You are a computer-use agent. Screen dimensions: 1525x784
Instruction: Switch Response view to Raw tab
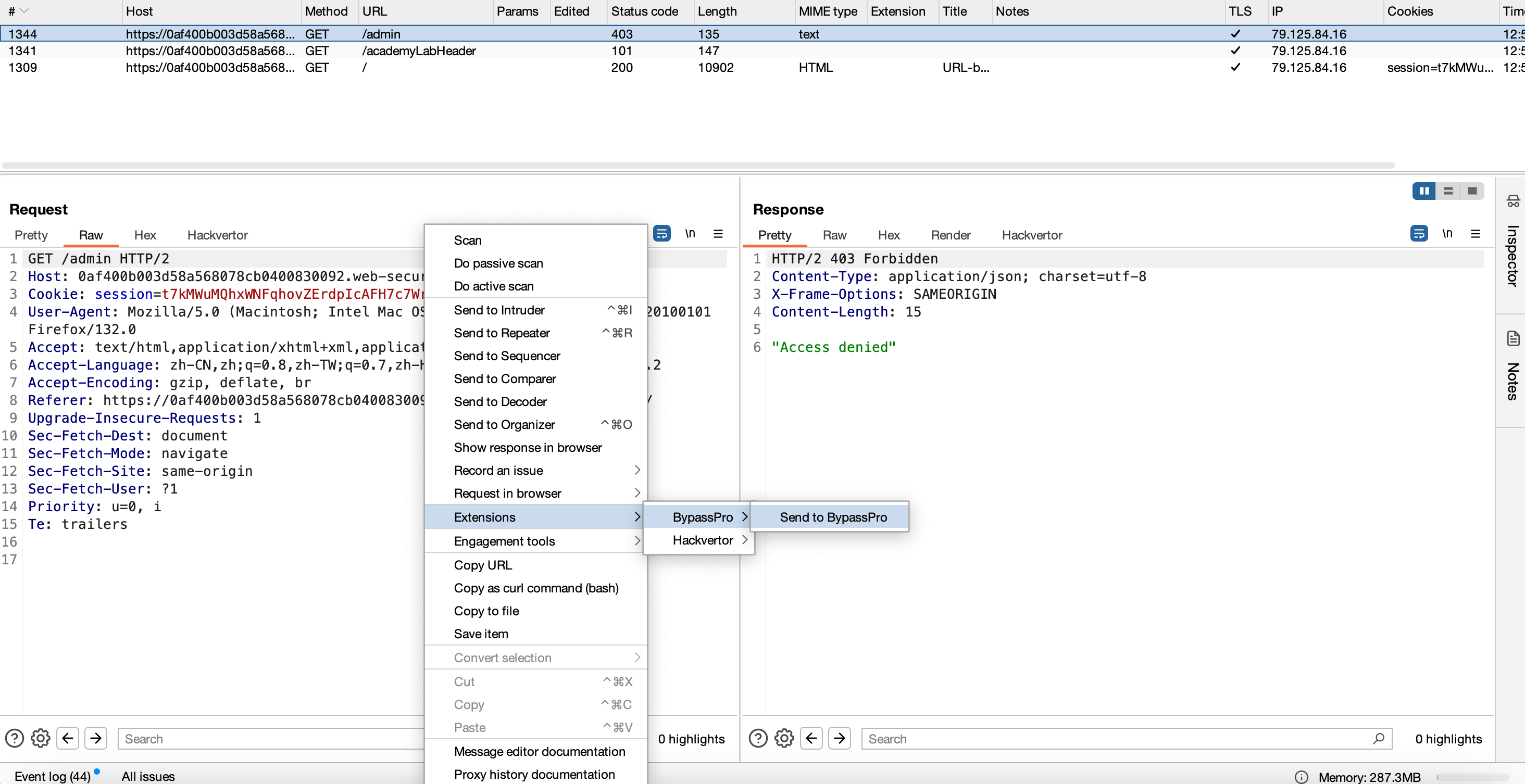click(835, 235)
